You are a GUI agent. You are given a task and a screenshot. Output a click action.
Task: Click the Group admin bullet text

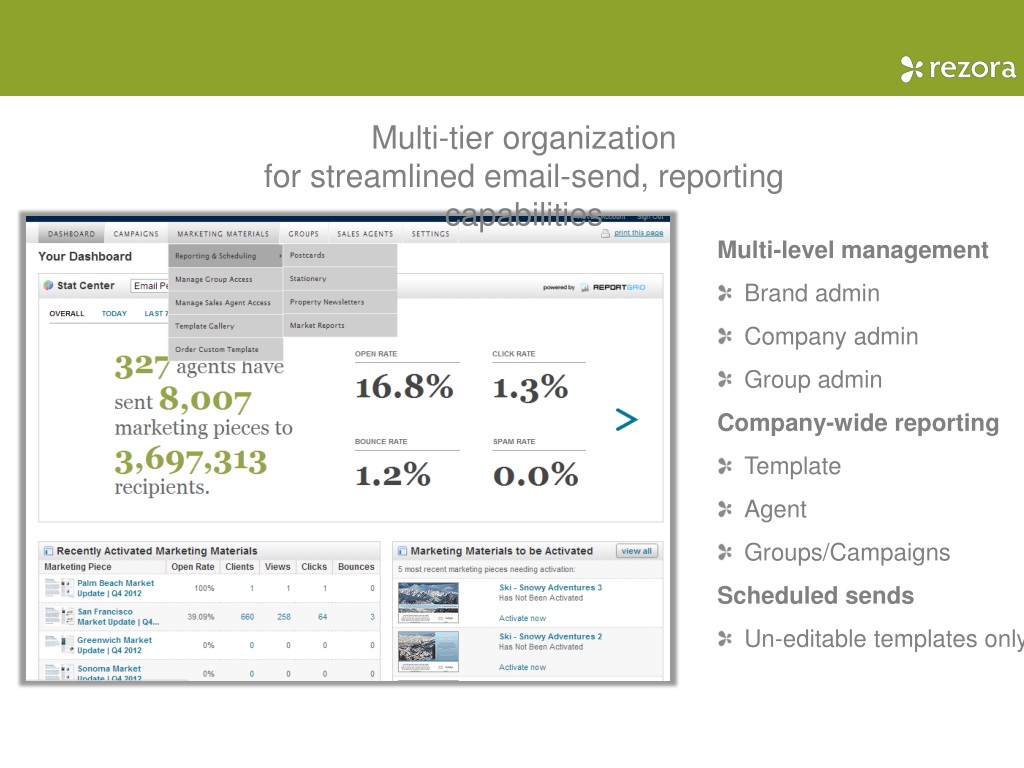click(x=813, y=379)
